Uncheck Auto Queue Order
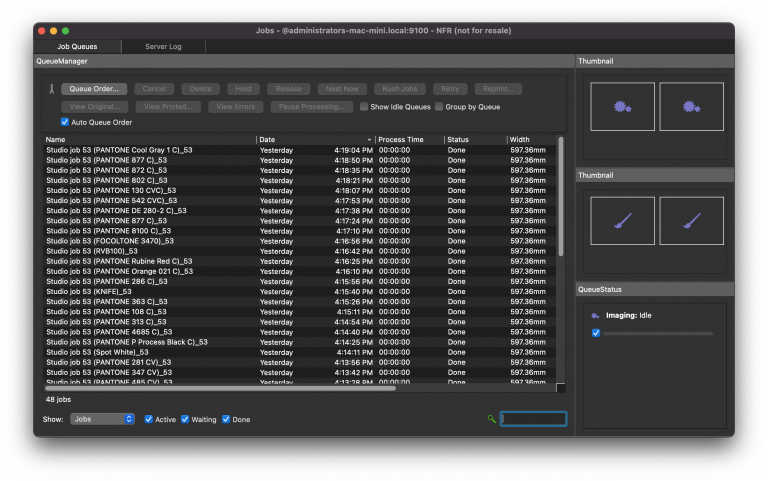The image size is (768, 481). [65, 122]
